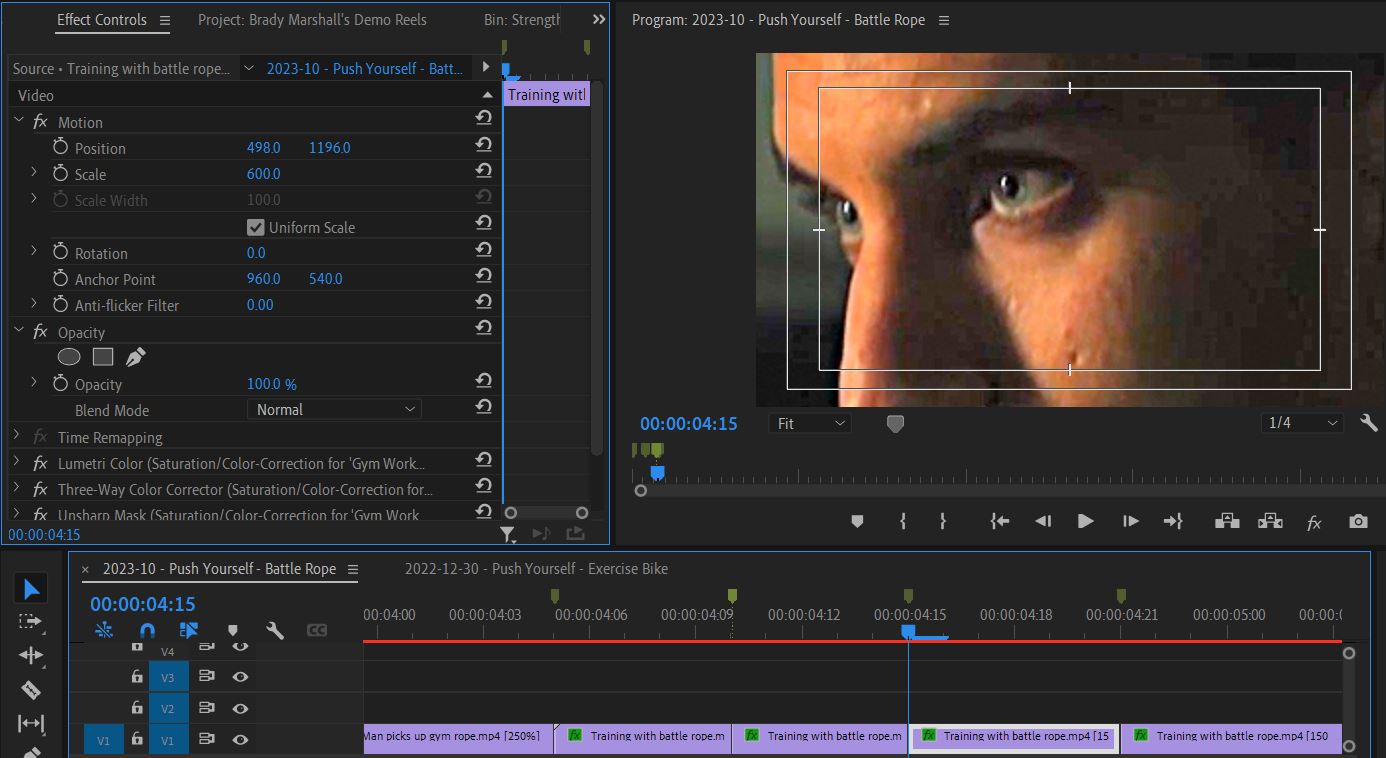Reset the Position parameter
The image size is (1386, 758).
pyautogui.click(x=484, y=147)
